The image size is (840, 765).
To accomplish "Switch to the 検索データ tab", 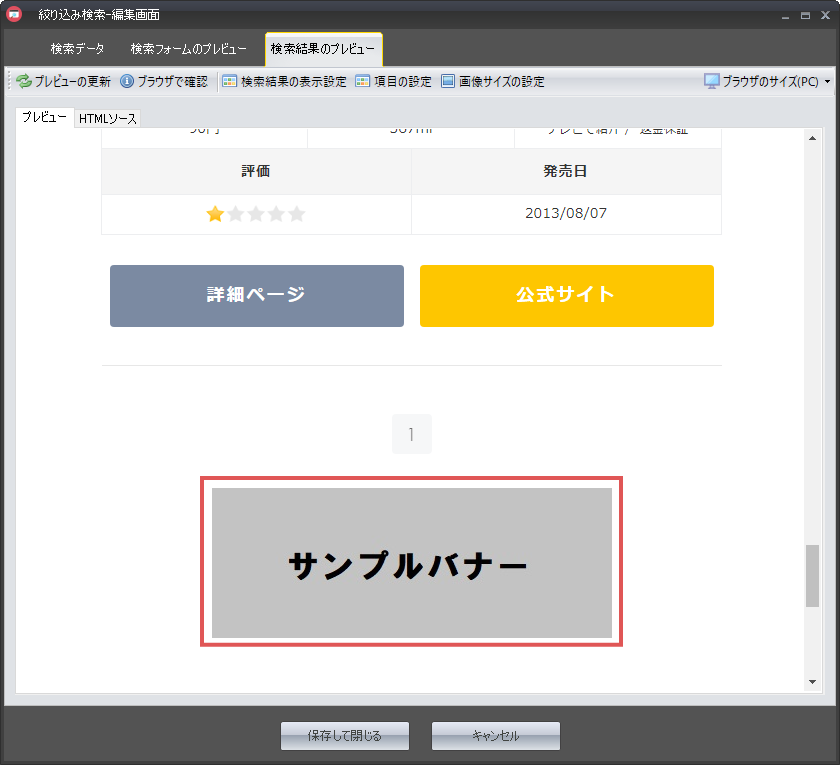I will click(77, 49).
